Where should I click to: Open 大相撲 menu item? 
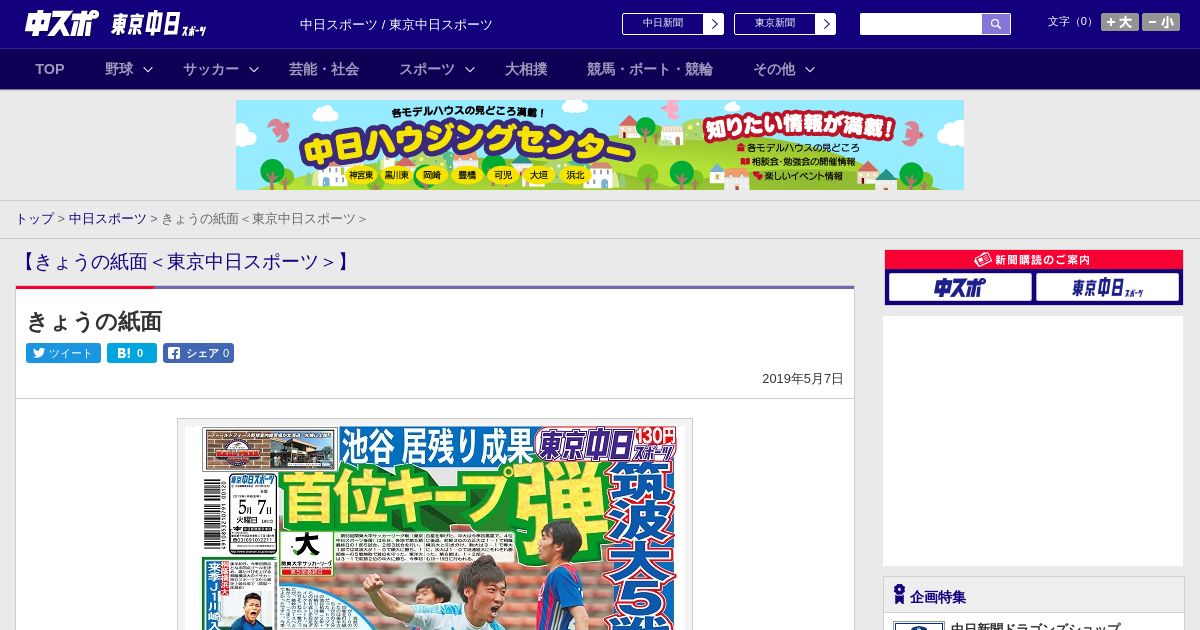(526, 69)
